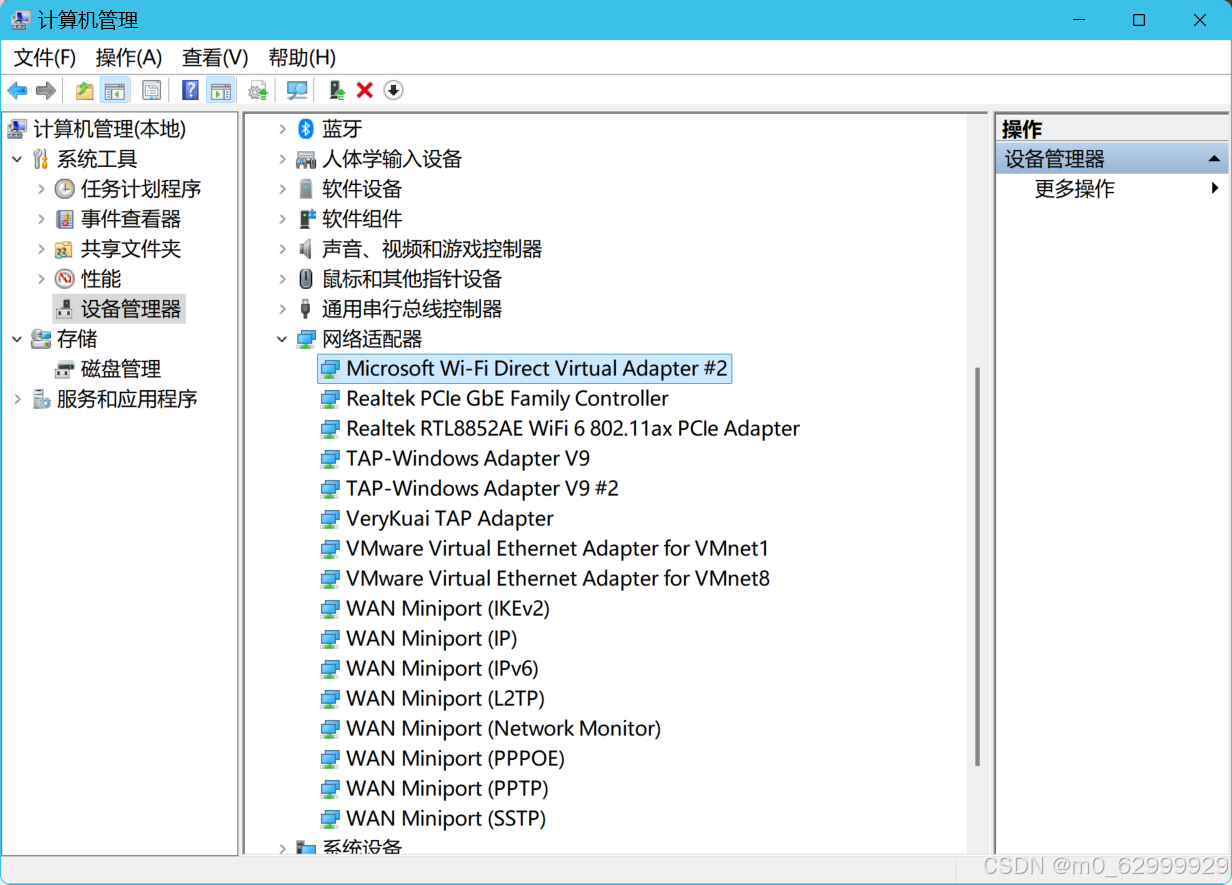Click the 性能 icon in the tree
Screen dimensions: 1232x885
click(65, 279)
